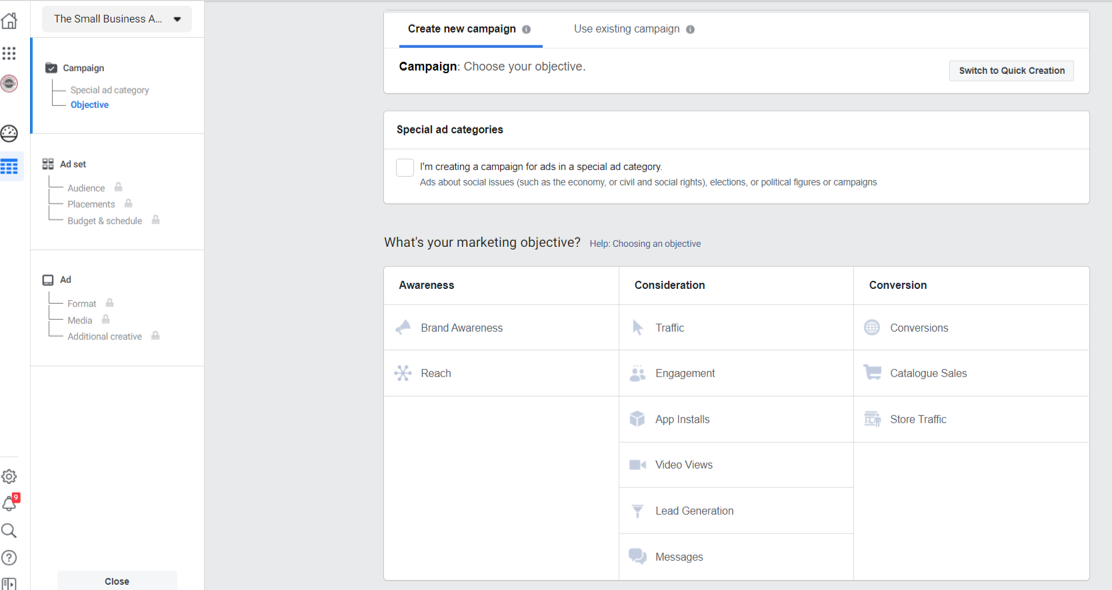The height and width of the screenshot is (590, 1112).
Task: Select Additional creative step
Action: tap(104, 337)
